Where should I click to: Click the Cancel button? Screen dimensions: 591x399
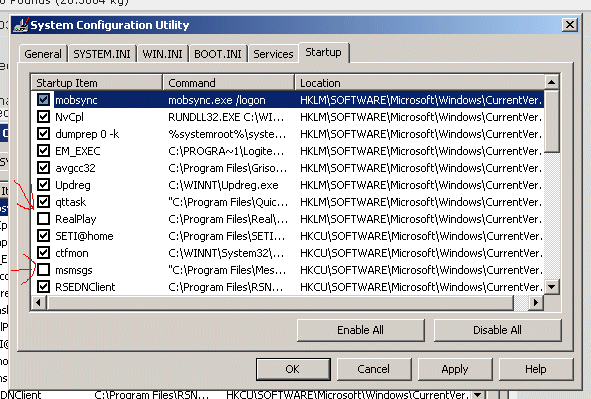click(374, 369)
